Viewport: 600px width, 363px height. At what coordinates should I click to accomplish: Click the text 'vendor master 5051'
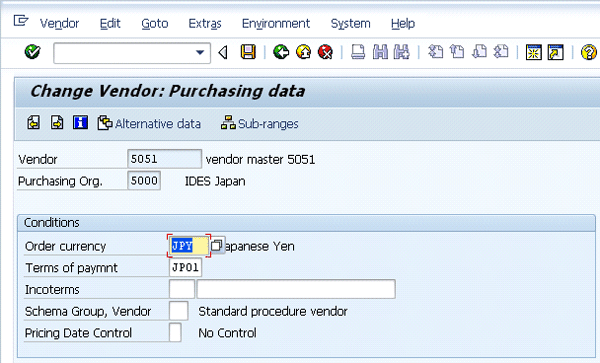(260, 160)
